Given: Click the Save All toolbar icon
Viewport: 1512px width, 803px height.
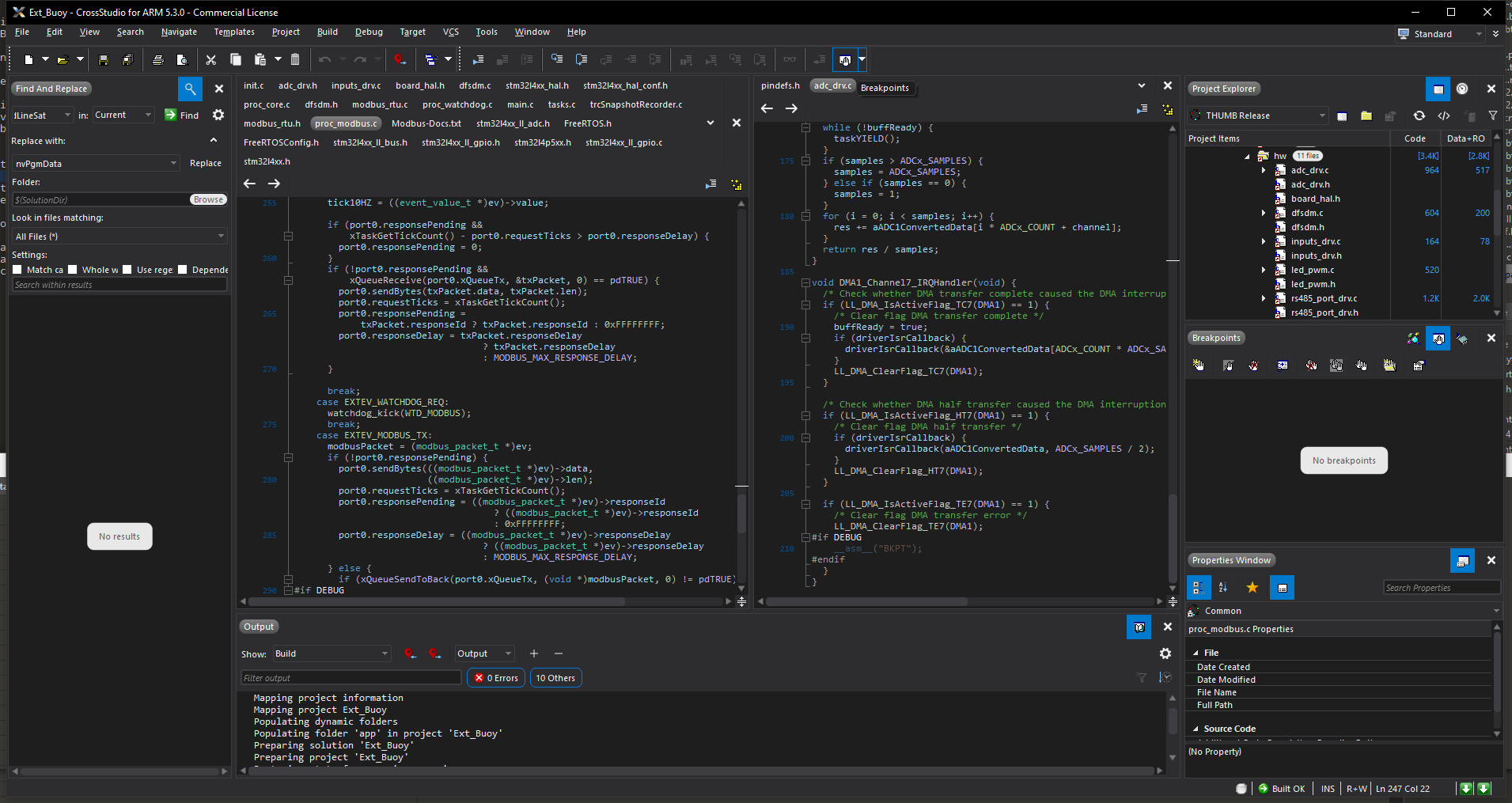Looking at the screenshot, I should coord(127,59).
